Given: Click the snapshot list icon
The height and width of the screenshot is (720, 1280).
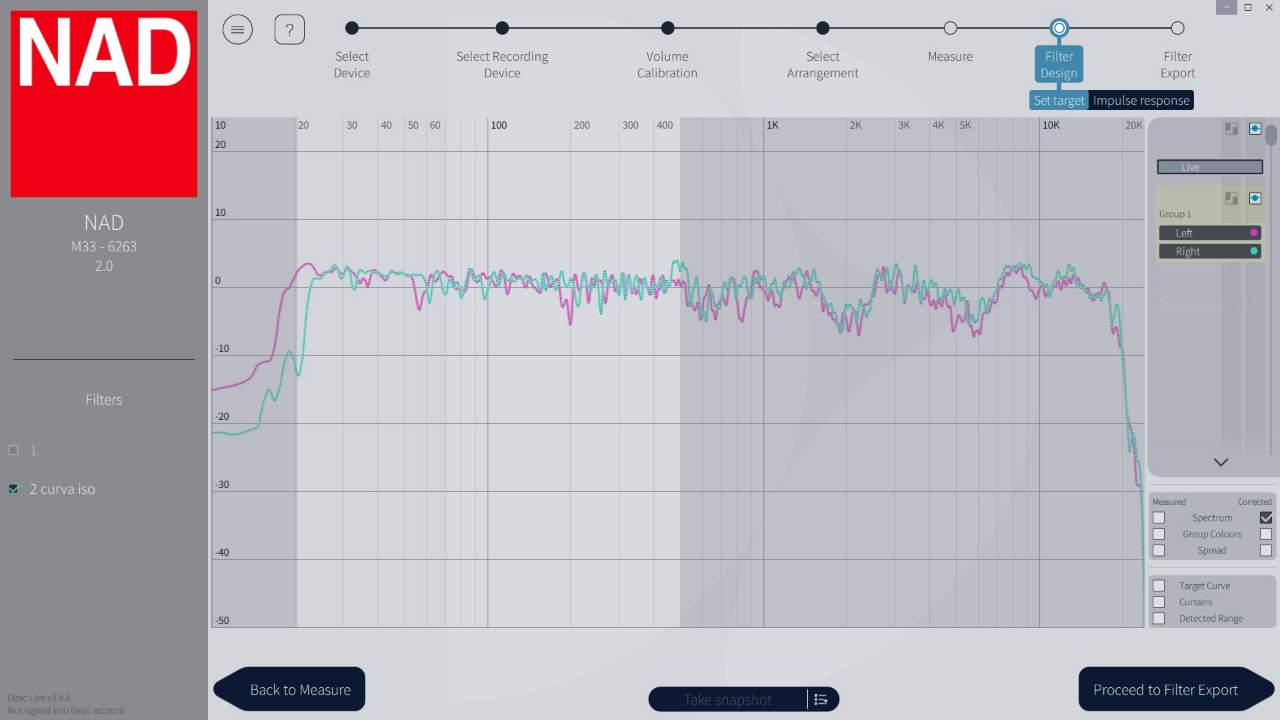Looking at the screenshot, I should click(x=821, y=699).
